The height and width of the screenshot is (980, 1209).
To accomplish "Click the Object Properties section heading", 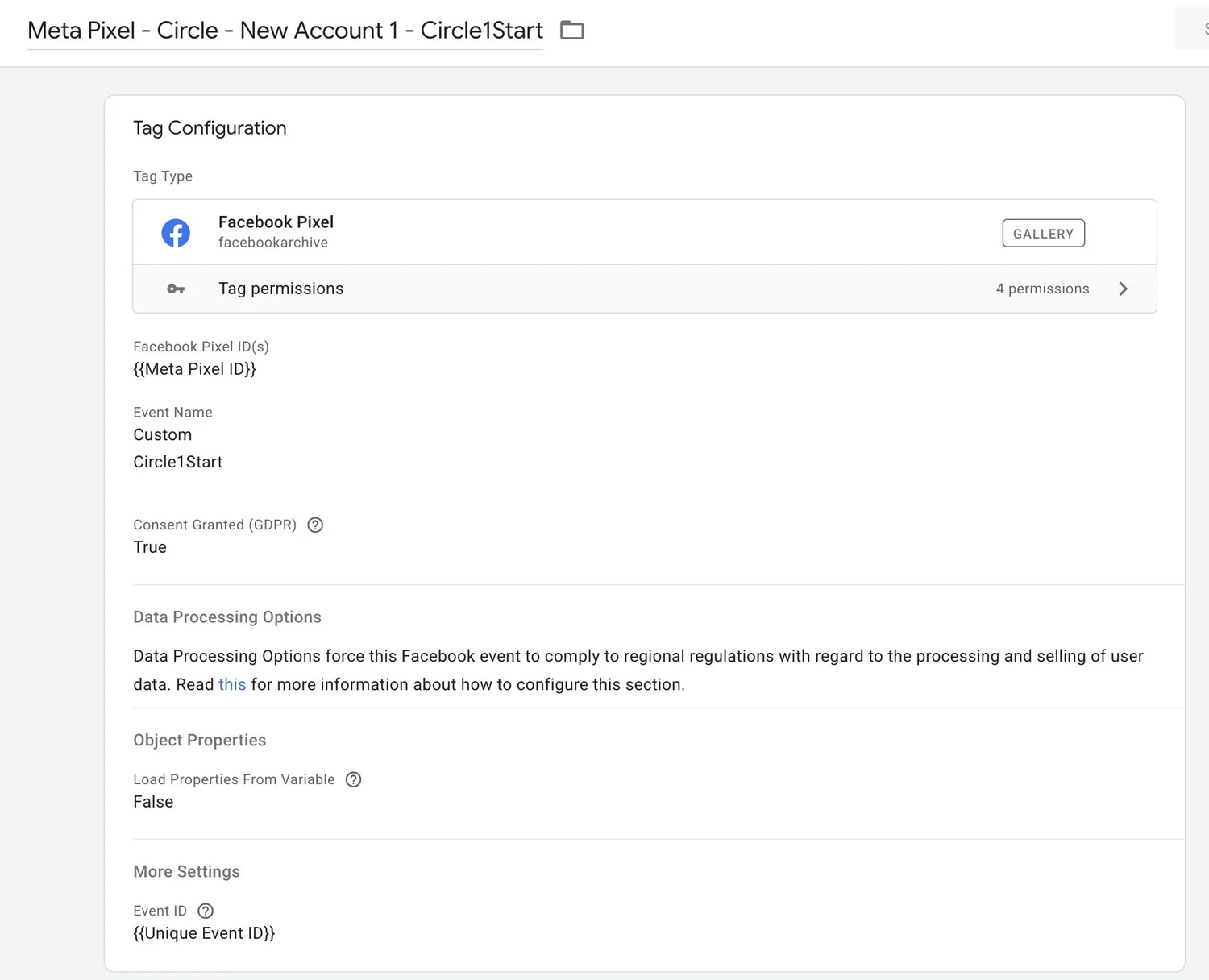I will (199, 741).
